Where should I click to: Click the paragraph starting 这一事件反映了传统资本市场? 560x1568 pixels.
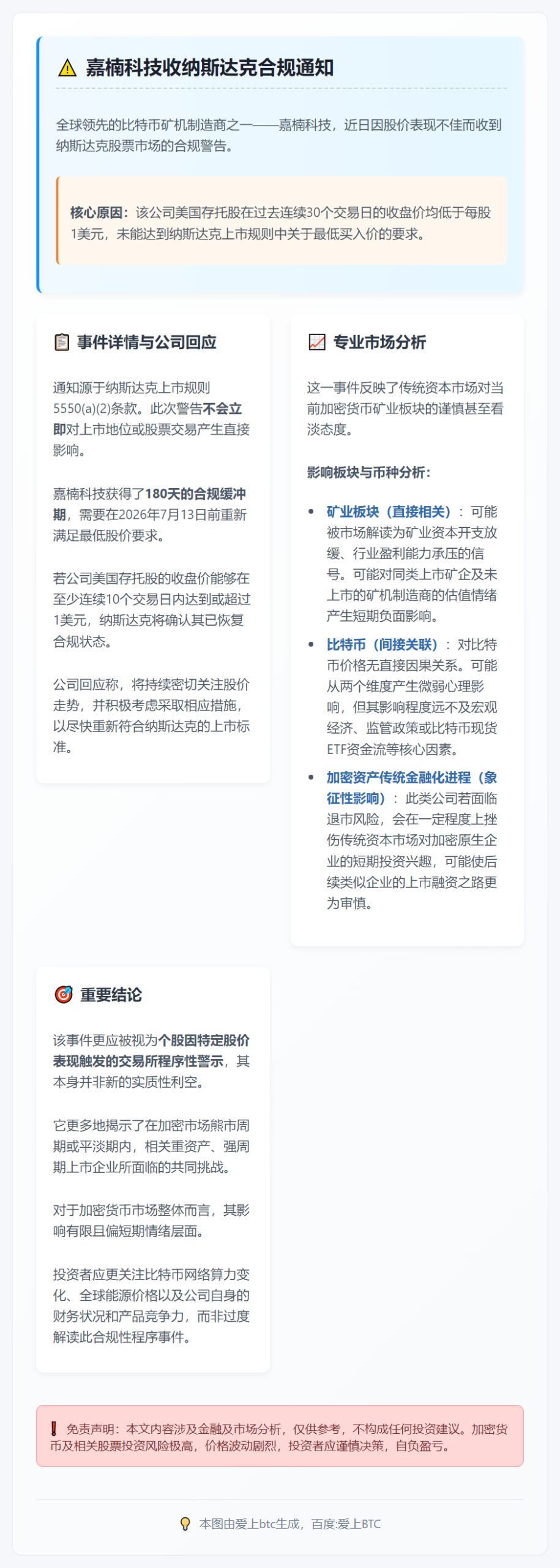405,409
